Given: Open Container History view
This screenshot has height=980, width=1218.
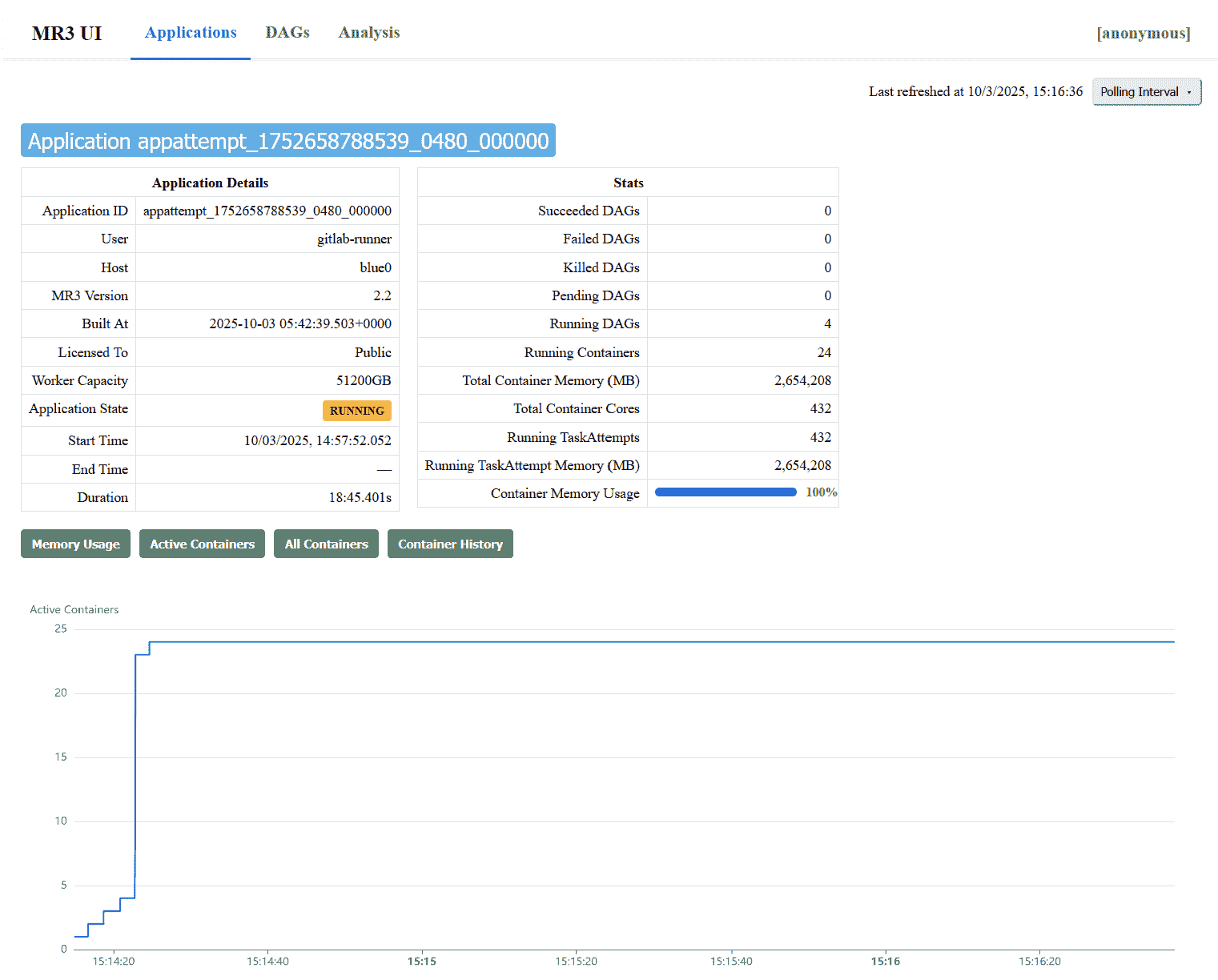Looking at the screenshot, I should pos(450,544).
